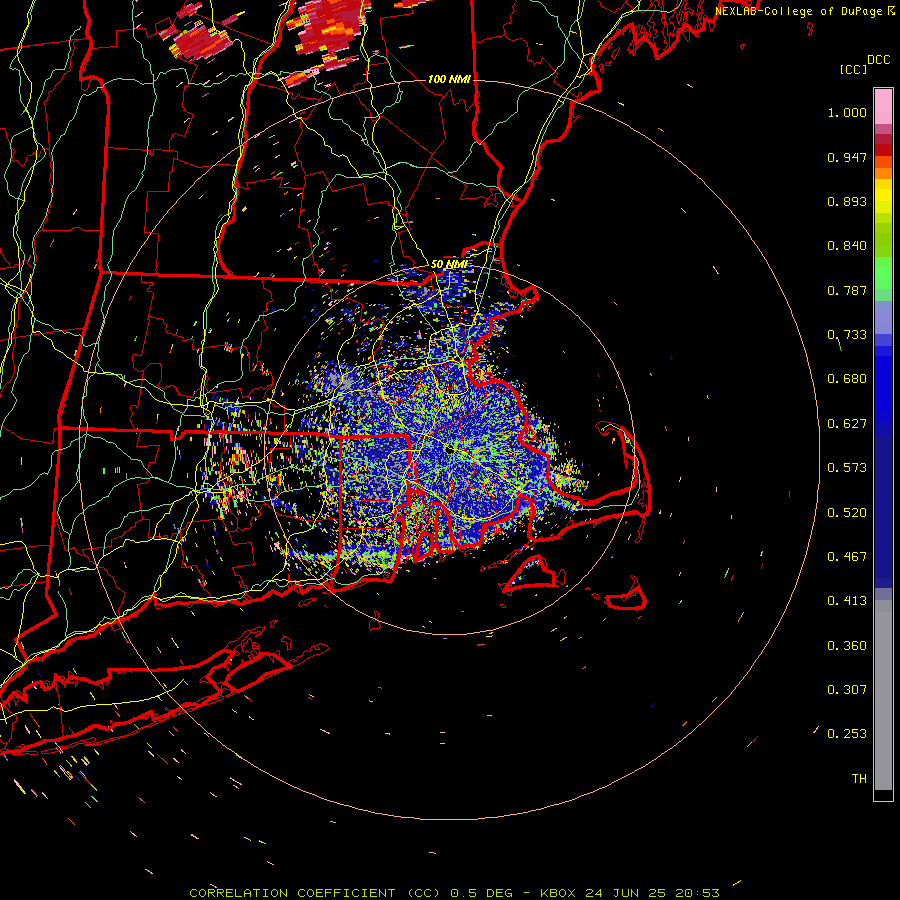Click the 24 JUN 25 date in caption

tap(625, 893)
